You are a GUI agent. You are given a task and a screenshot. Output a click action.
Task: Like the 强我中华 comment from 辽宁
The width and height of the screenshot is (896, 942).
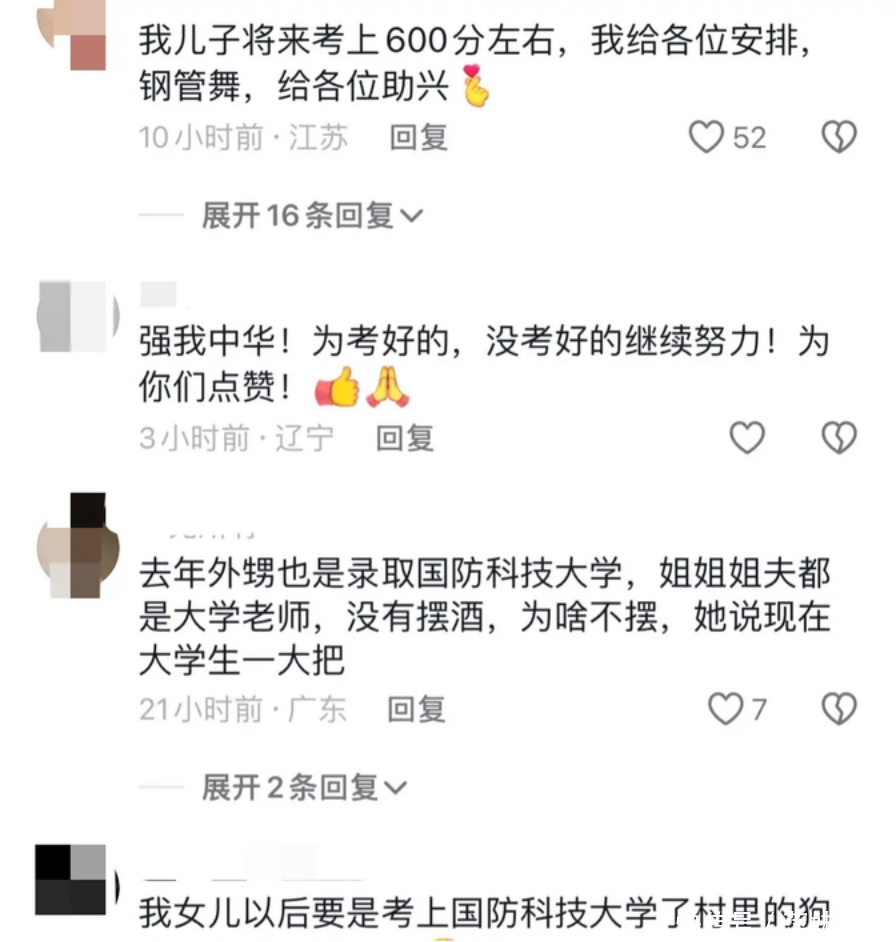pos(747,437)
